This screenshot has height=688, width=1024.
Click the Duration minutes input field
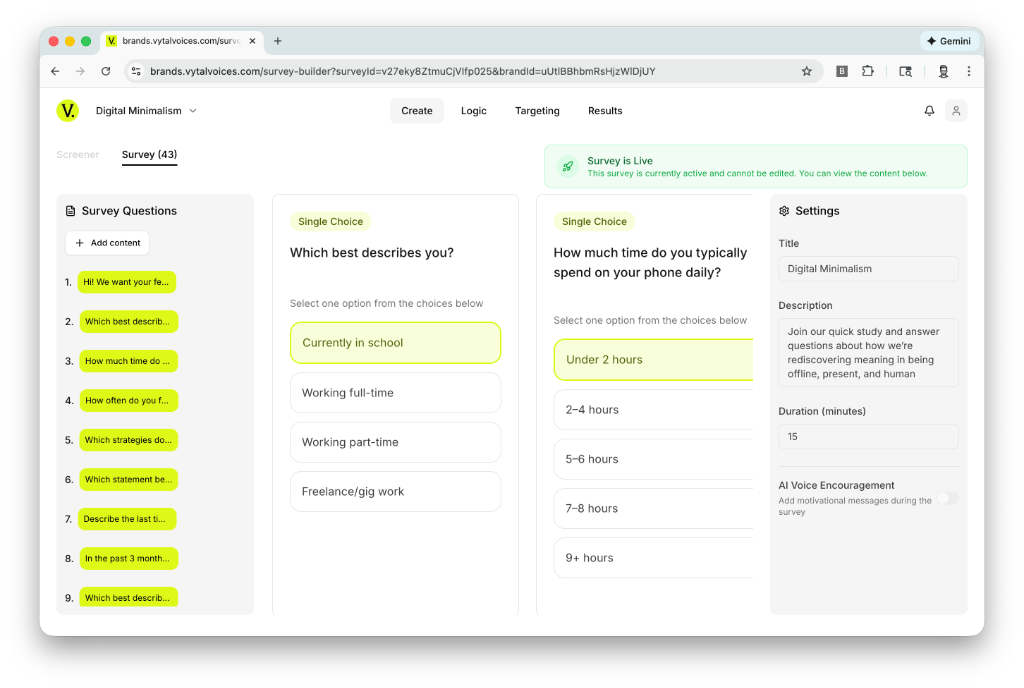[868, 436]
